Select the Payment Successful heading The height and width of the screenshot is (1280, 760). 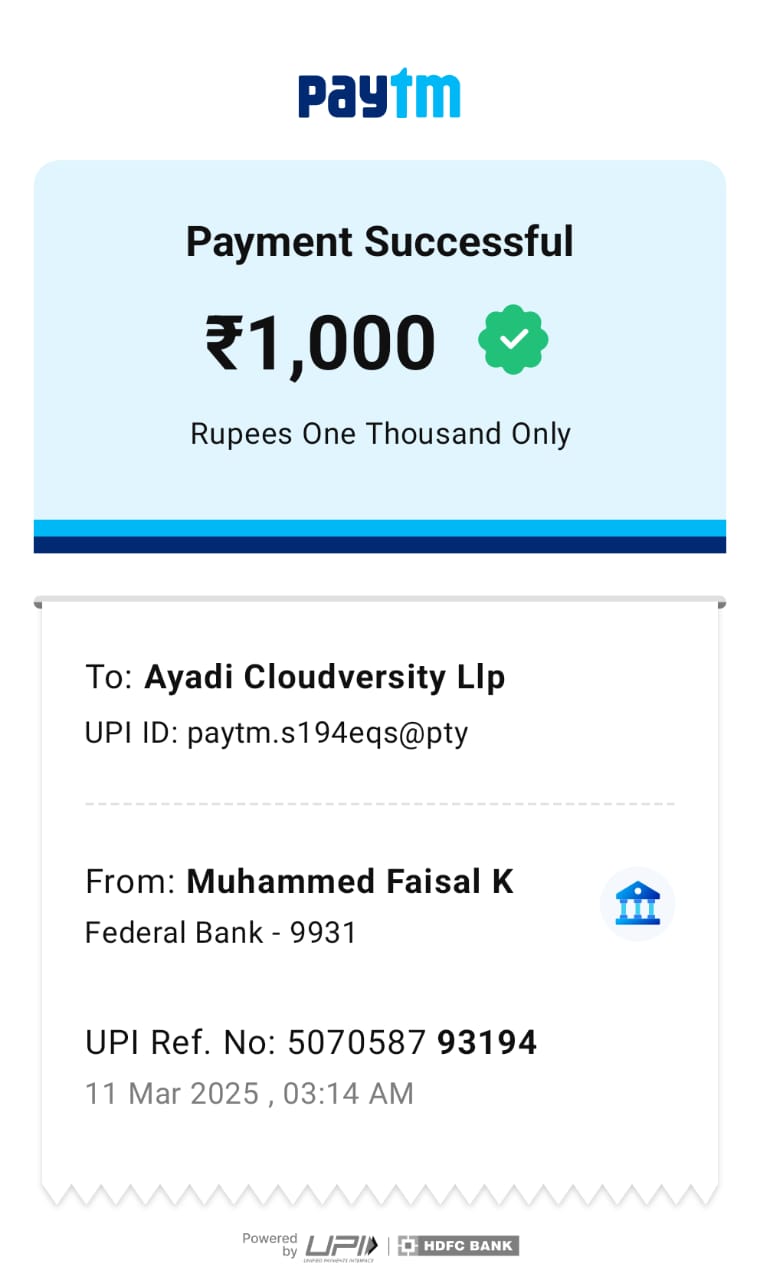pos(379,242)
